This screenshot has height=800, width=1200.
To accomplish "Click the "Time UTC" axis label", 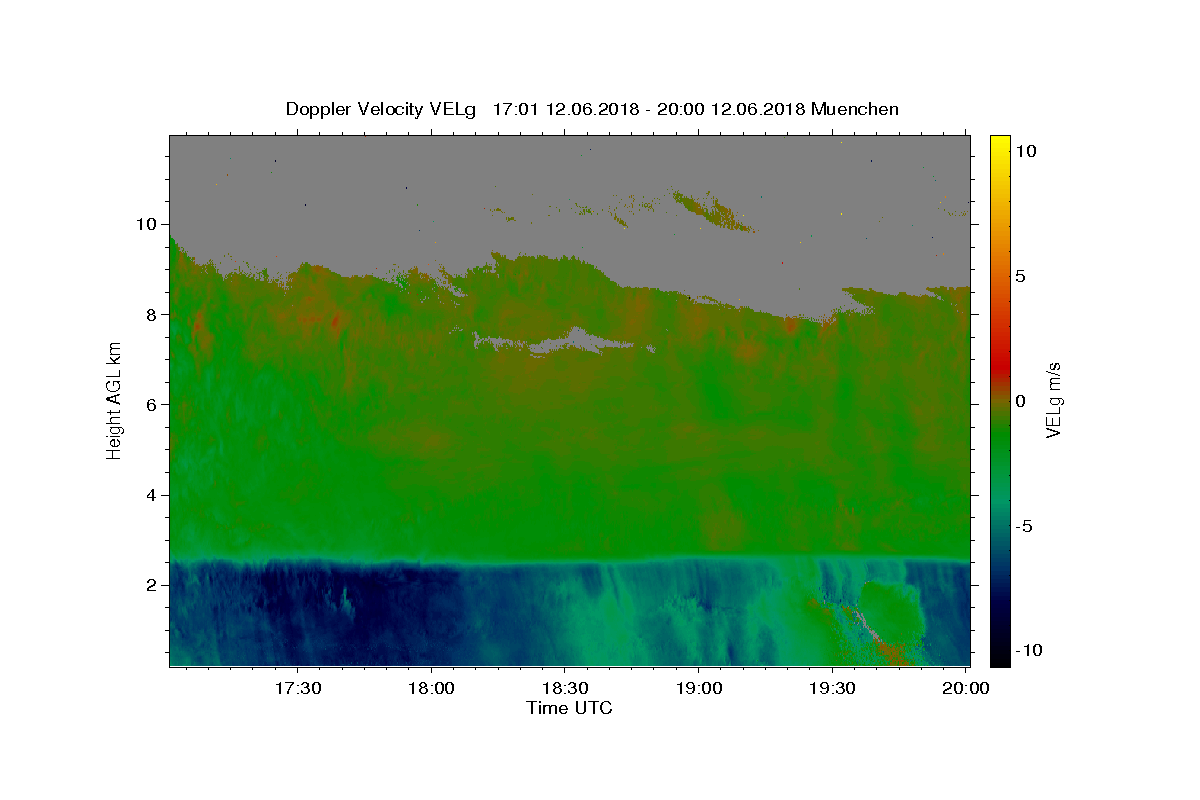I will point(569,708).
